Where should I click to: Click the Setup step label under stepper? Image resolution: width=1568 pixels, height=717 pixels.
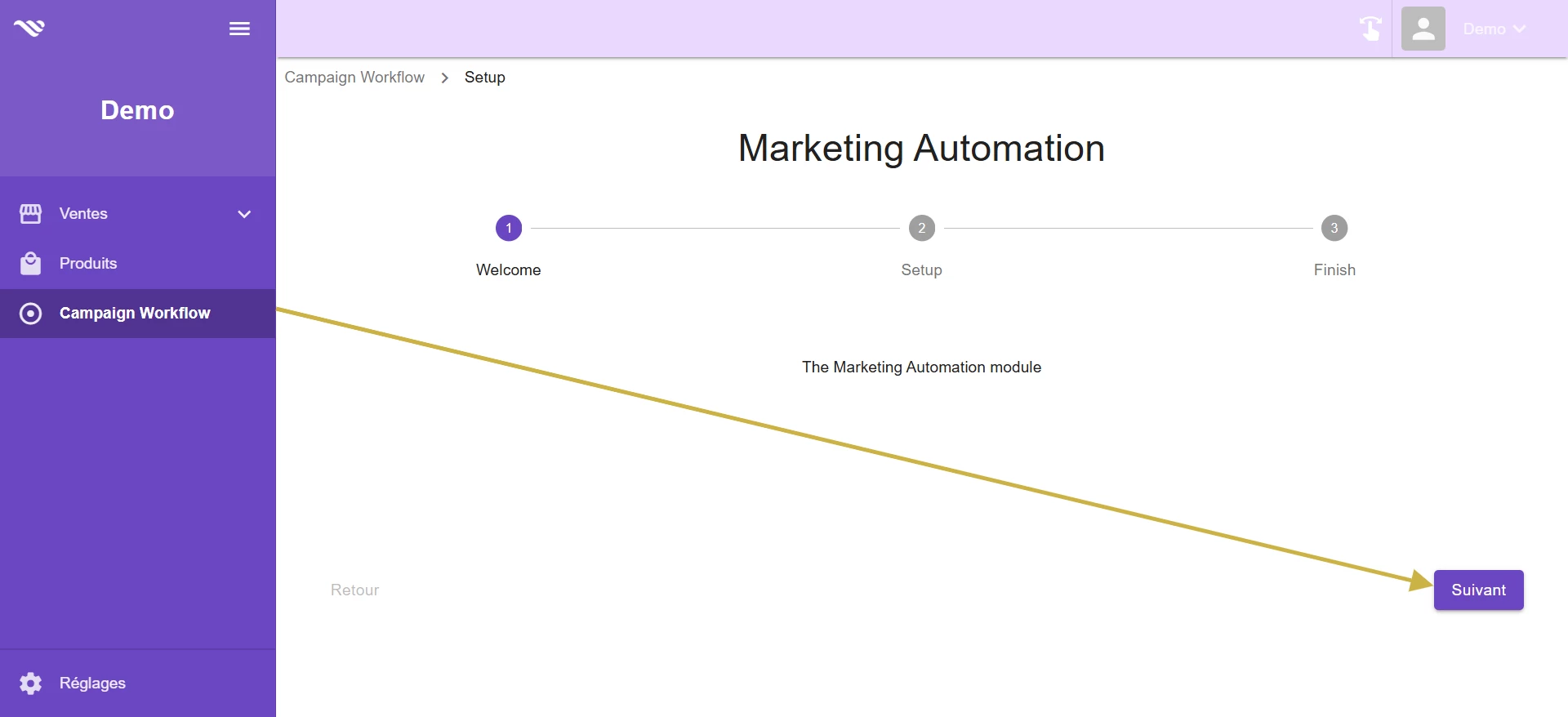click(x=922, y=270)
